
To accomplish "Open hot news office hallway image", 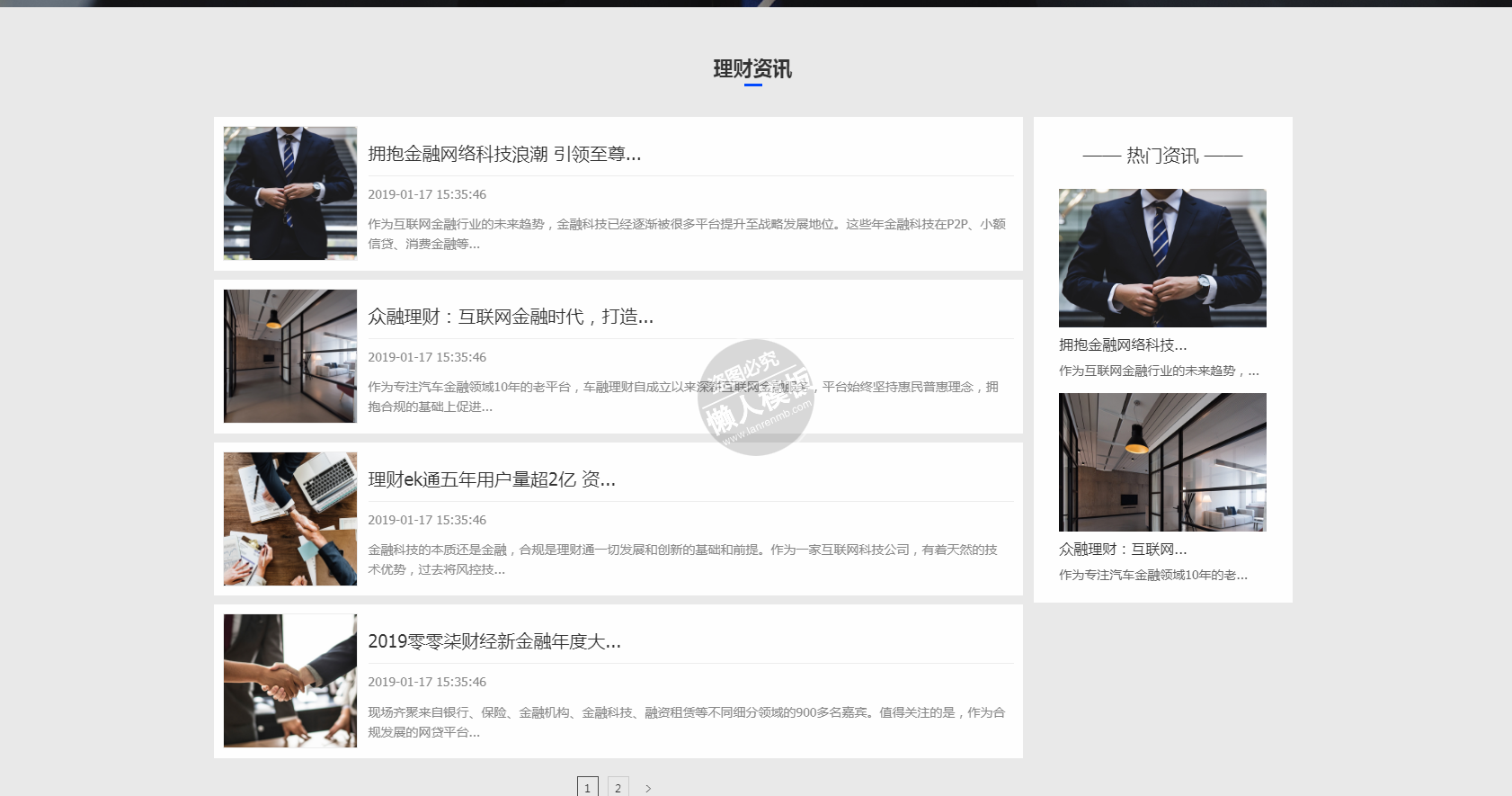I will pyautogui.click(x=1161, y=461).
